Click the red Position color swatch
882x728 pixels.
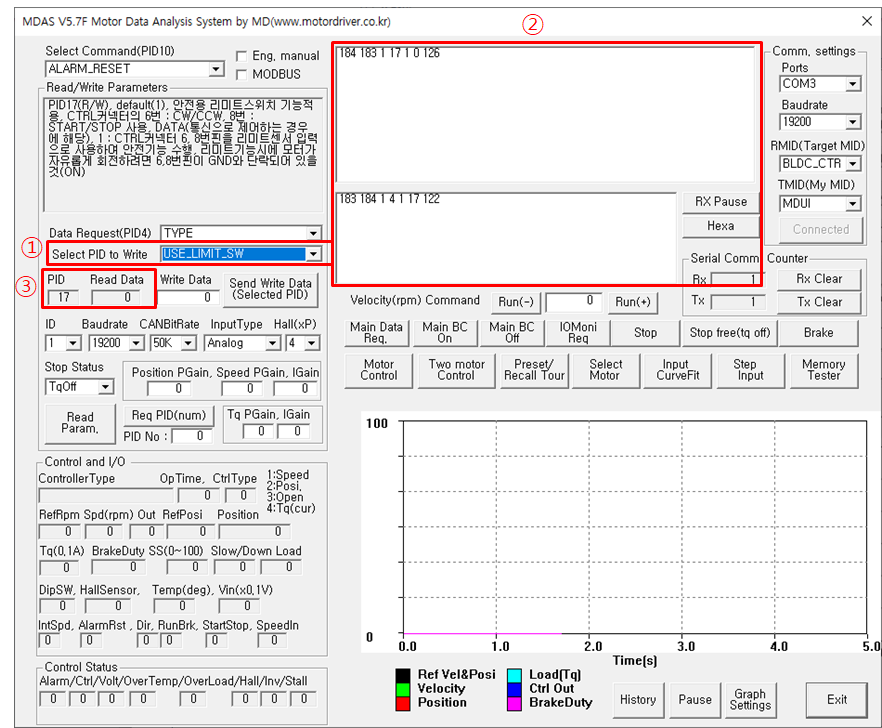coord(403,703)
